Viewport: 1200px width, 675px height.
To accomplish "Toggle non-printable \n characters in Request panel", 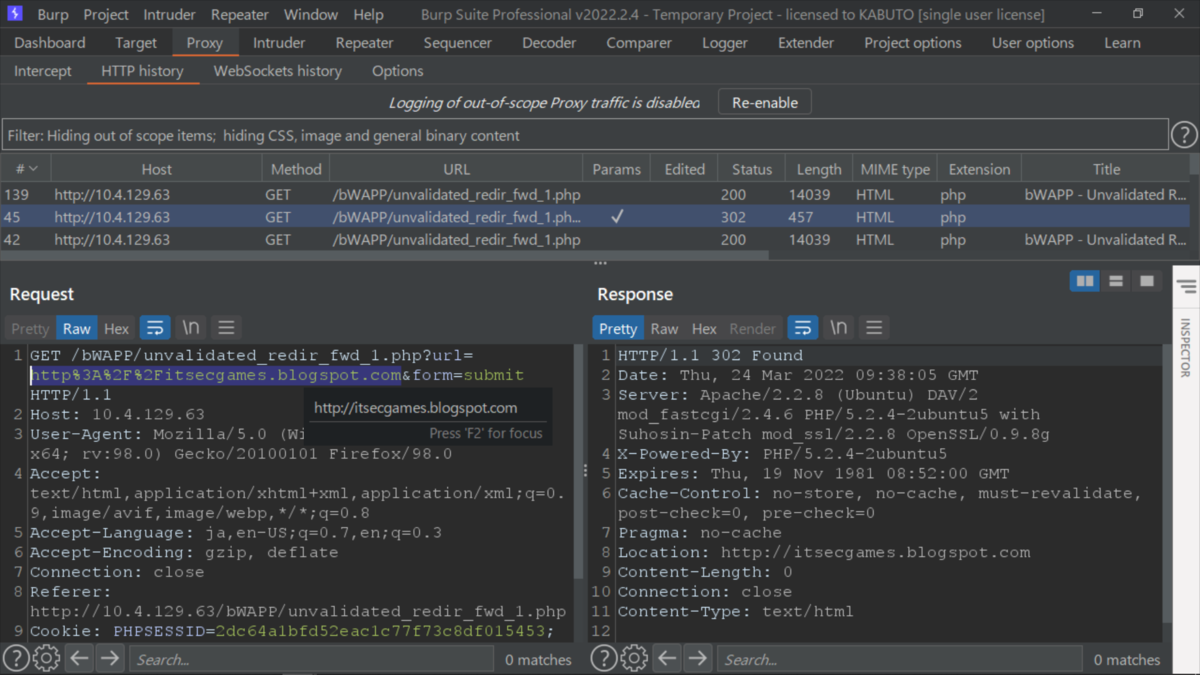I will pos(190,328).
